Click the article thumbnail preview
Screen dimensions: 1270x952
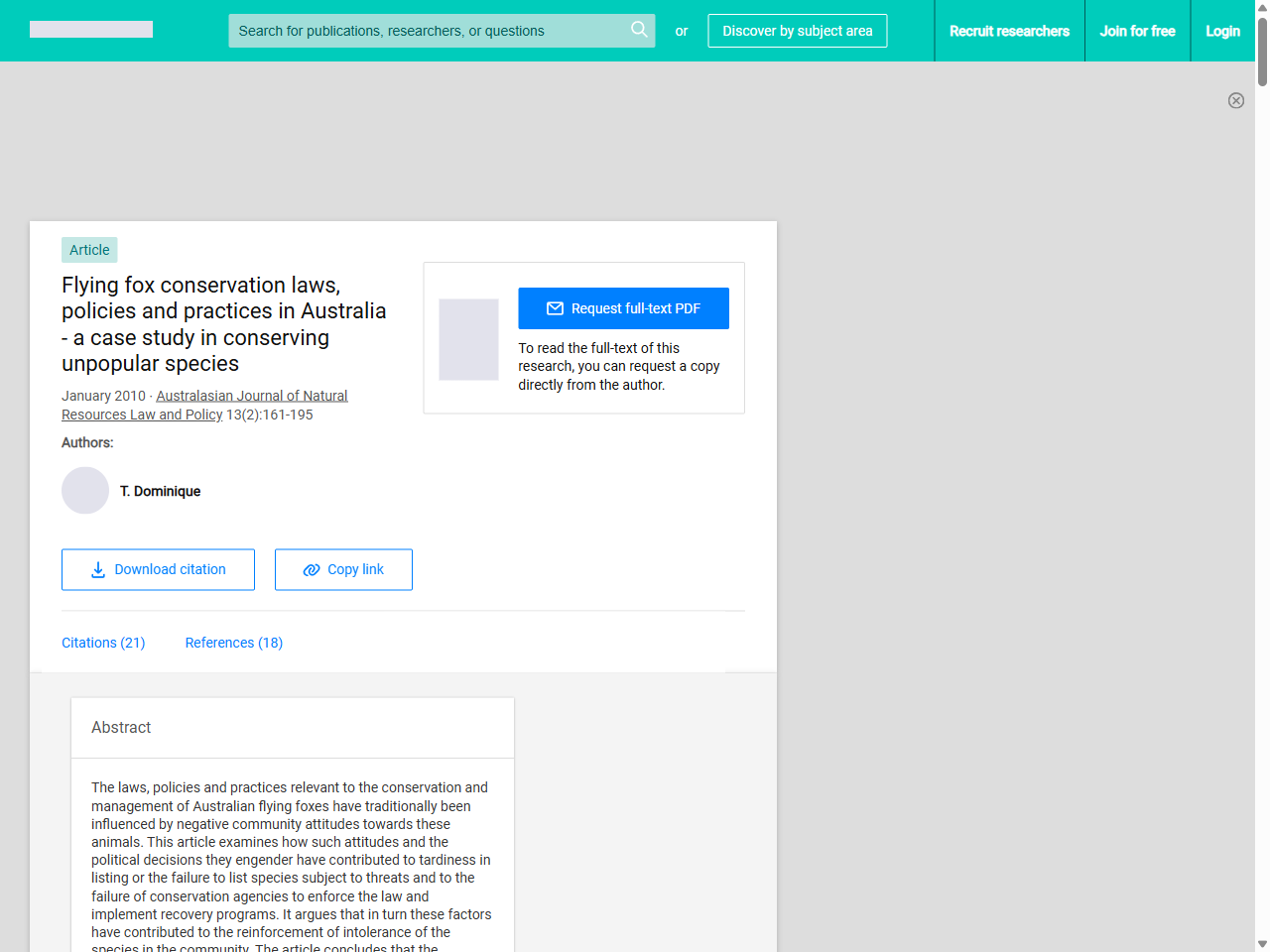468,339
